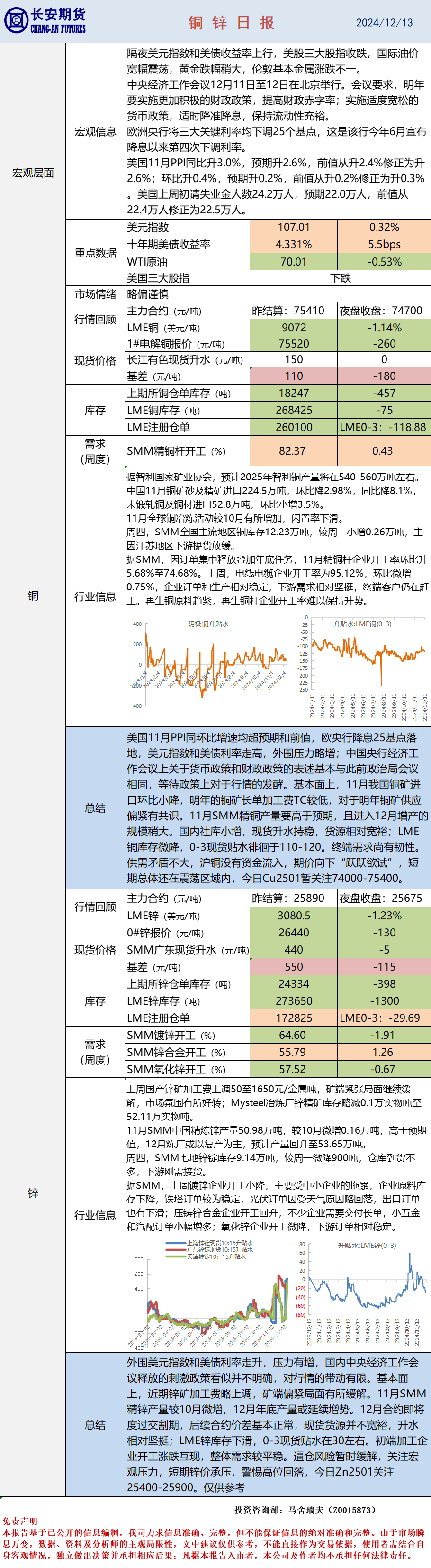This screenshot has height=1568, width=431.
Task: Click the copper 基差 change -180
Action: 384,376
